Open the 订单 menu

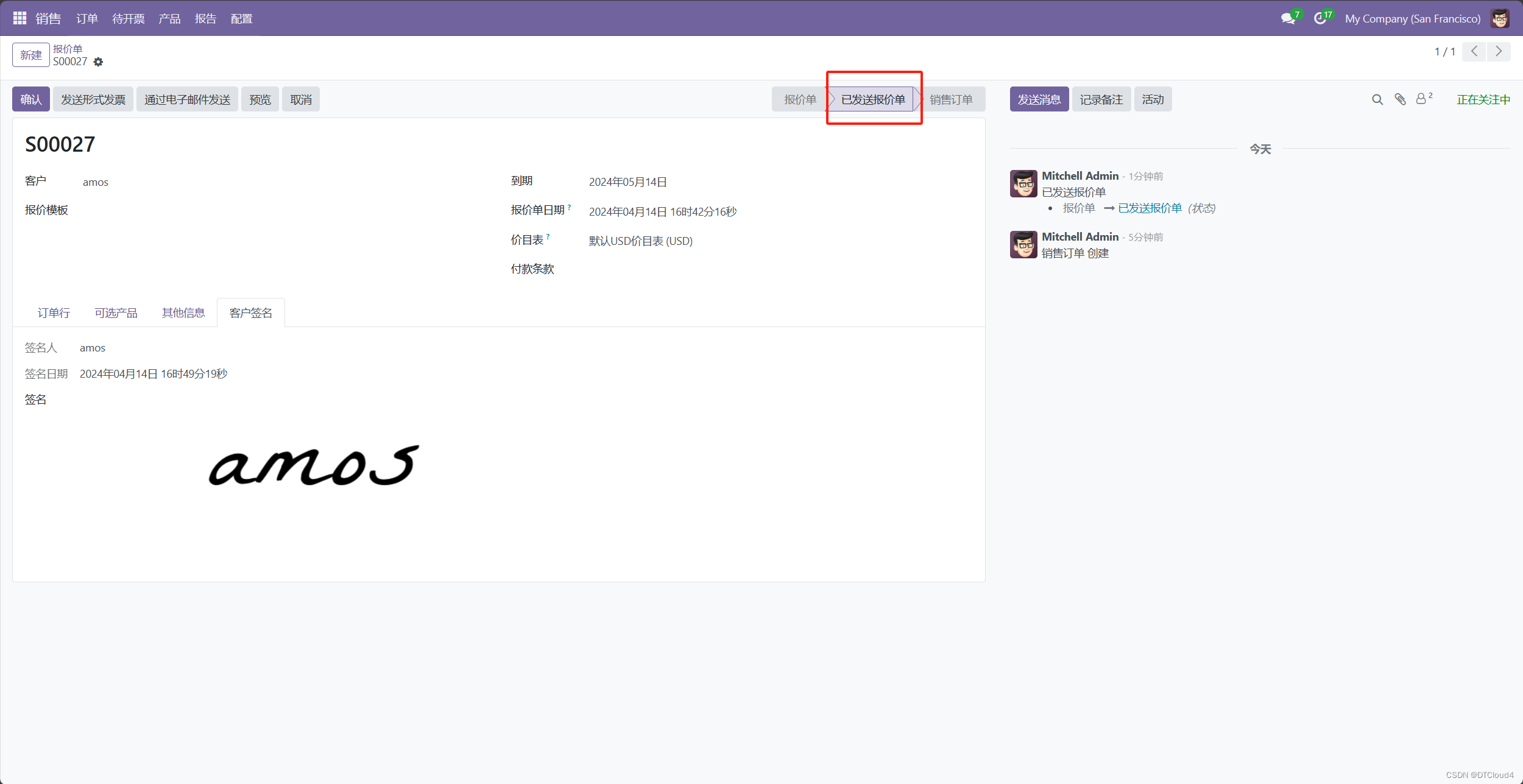click(87, 18)
